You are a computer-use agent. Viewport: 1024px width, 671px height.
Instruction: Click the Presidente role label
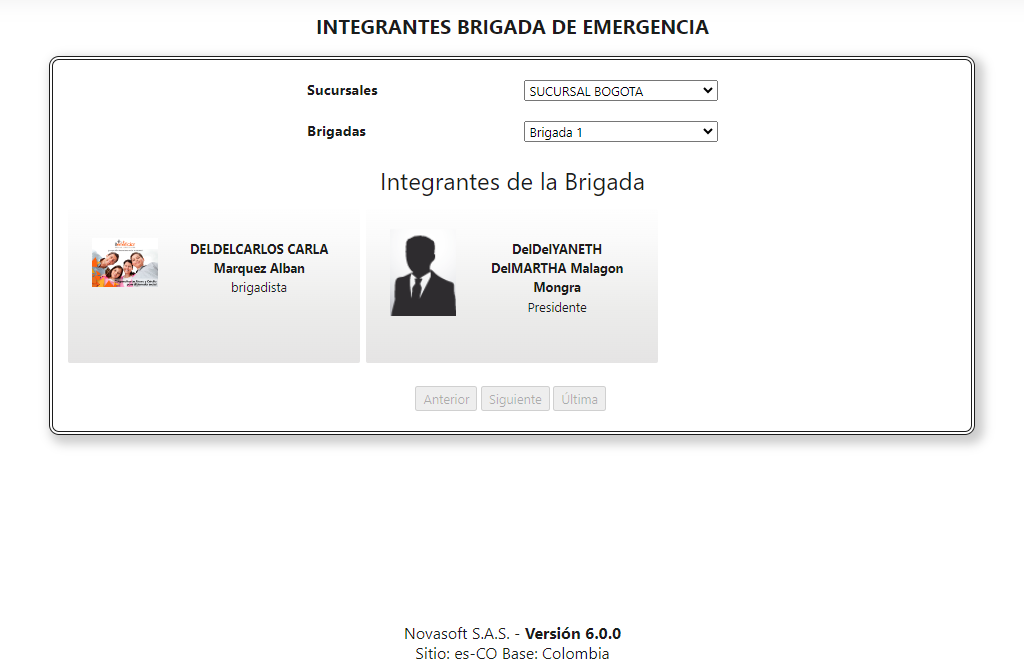pos(557,307)
